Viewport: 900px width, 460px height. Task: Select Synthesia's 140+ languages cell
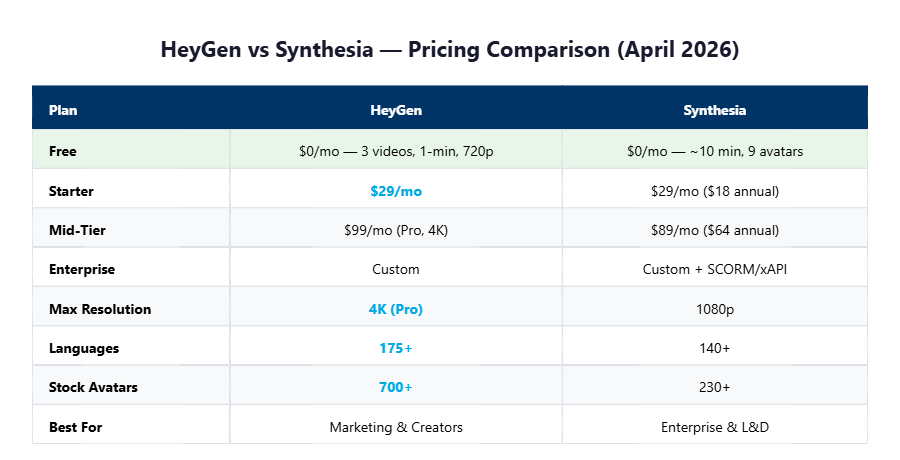(x=714, y=348)
